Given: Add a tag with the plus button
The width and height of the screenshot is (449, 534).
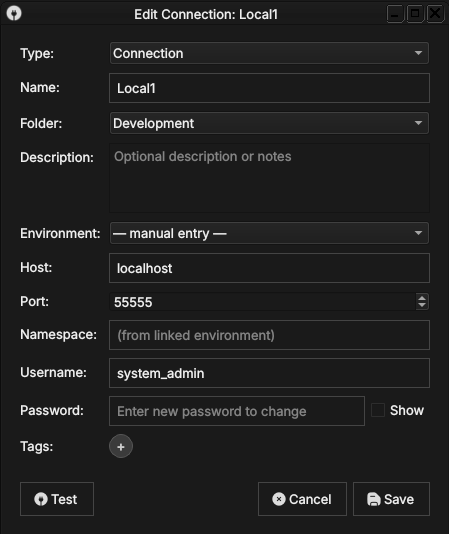Looking at the screenshot, I should click(121, 446).
